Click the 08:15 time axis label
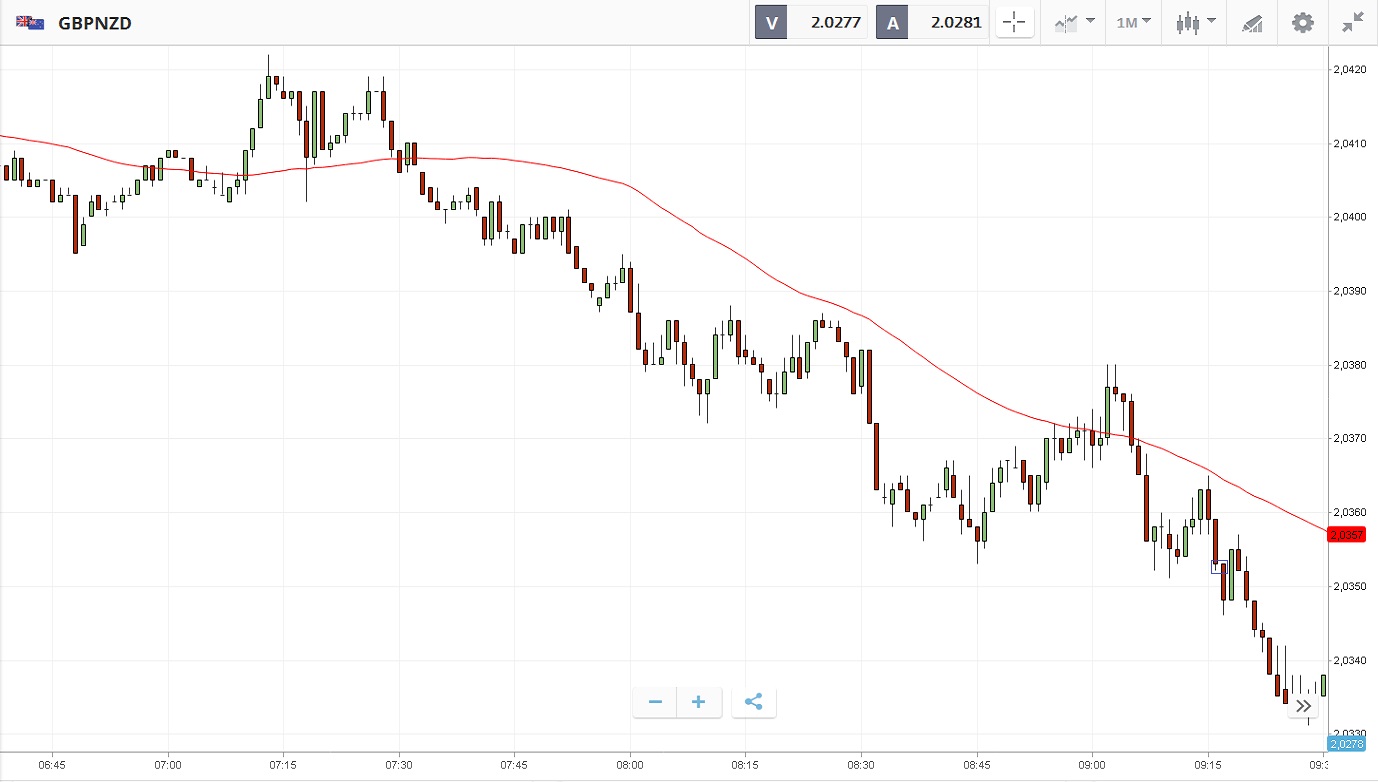Viewport: 1378px width, 782px height. (745, 765)
